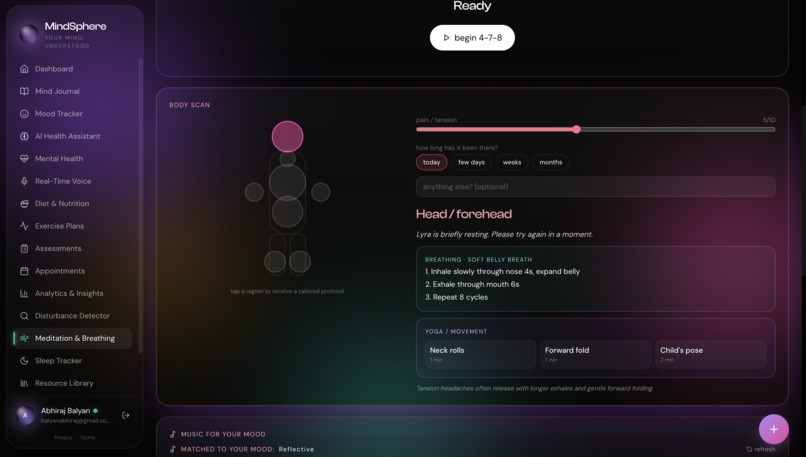Image resolution: width=806 pixels, height=457 pixels.
Task: Click the logout icon beside Abhiraj Balyan
Action: pyautogui.click(x=125, y=415)
